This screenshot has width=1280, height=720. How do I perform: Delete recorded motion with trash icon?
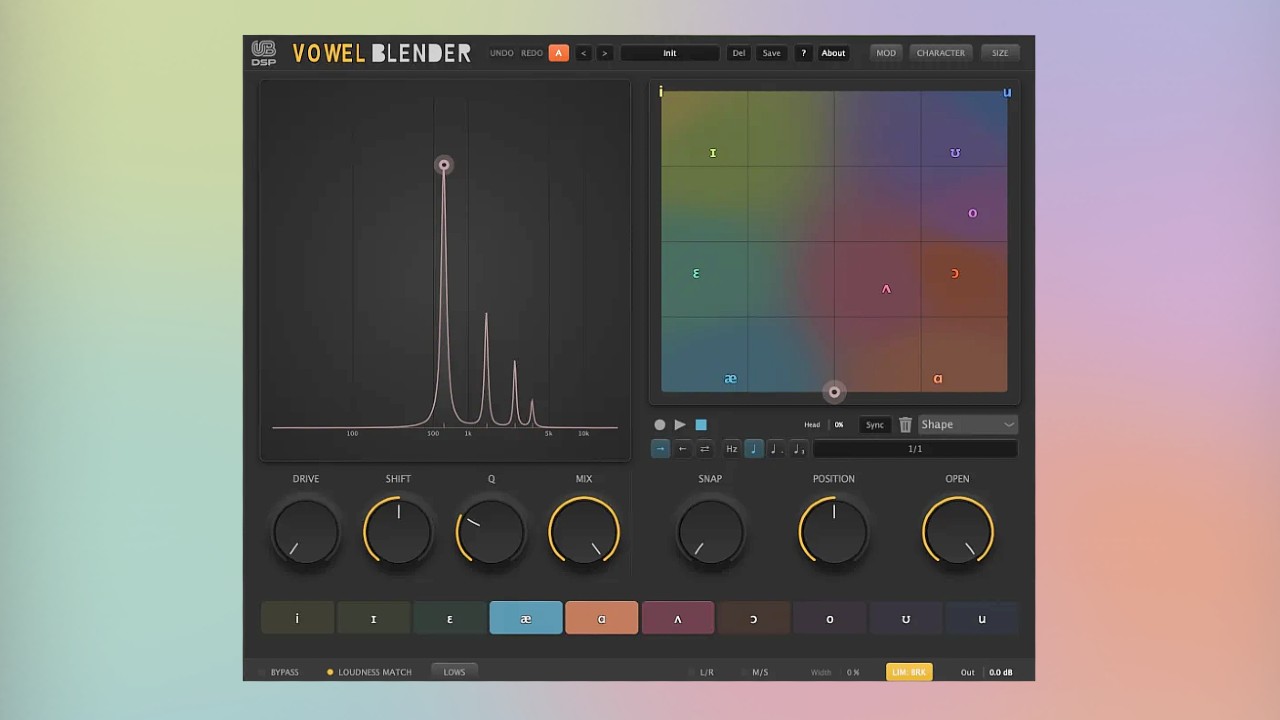click(905, 425)
